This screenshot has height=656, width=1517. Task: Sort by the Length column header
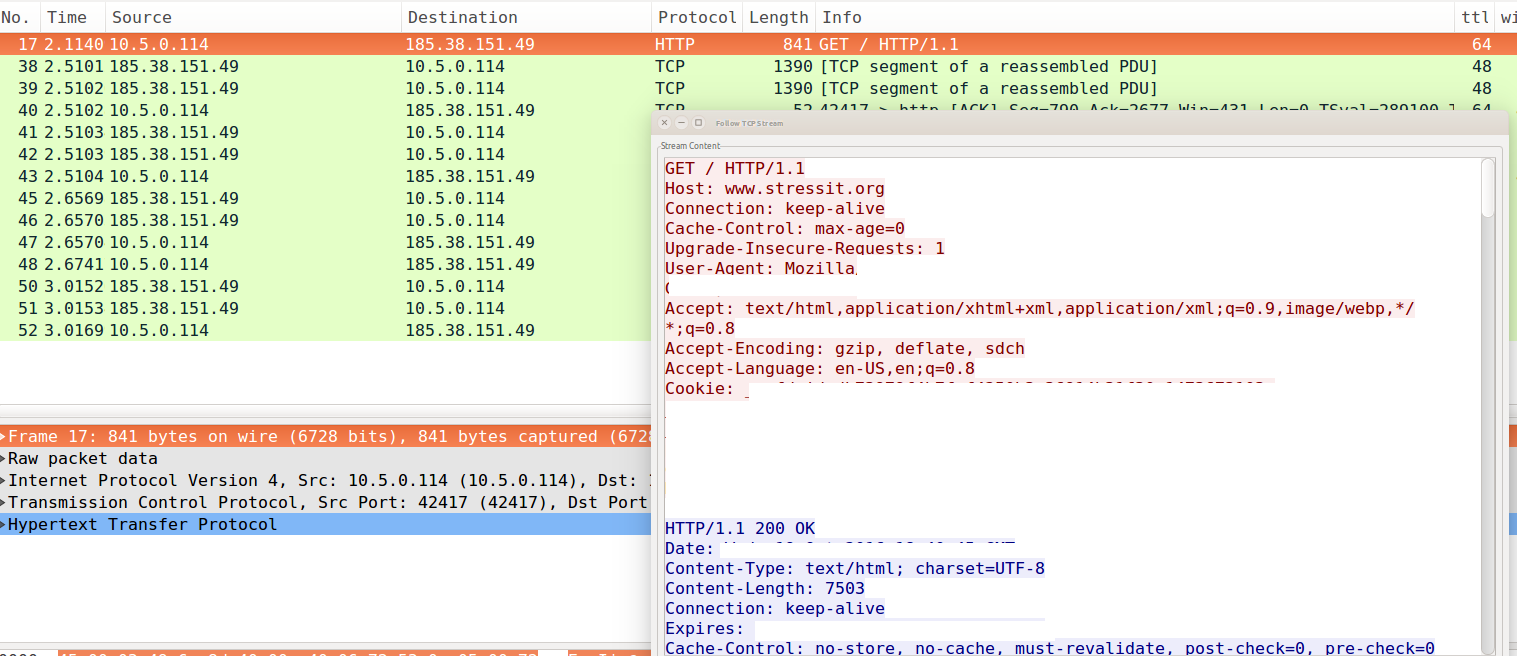[x=779, y=17]
